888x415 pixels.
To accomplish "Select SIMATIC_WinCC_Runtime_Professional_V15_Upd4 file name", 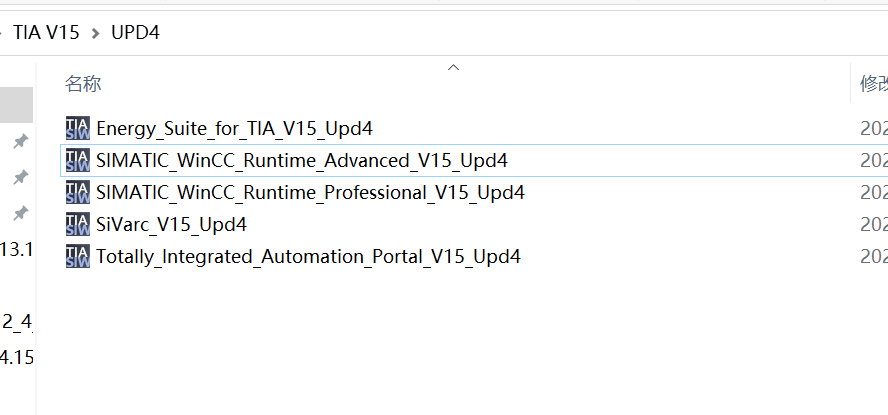I will [x=310, y=192].
